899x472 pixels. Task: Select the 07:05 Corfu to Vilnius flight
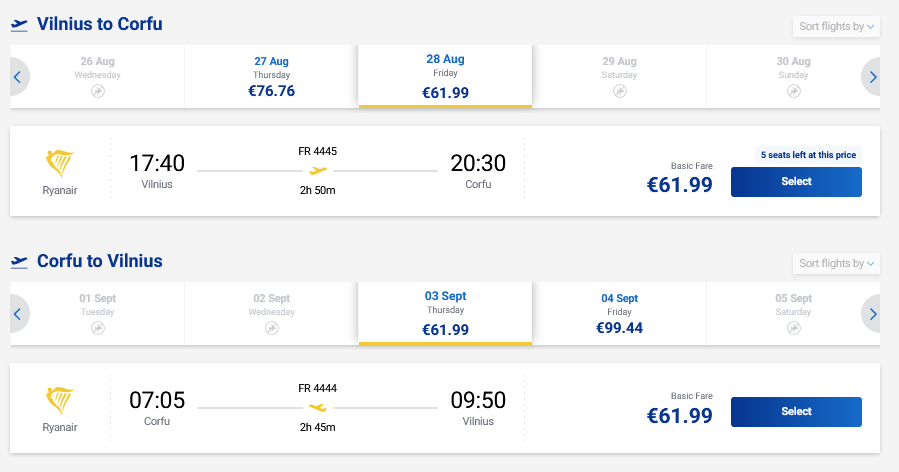coord(796,412)
